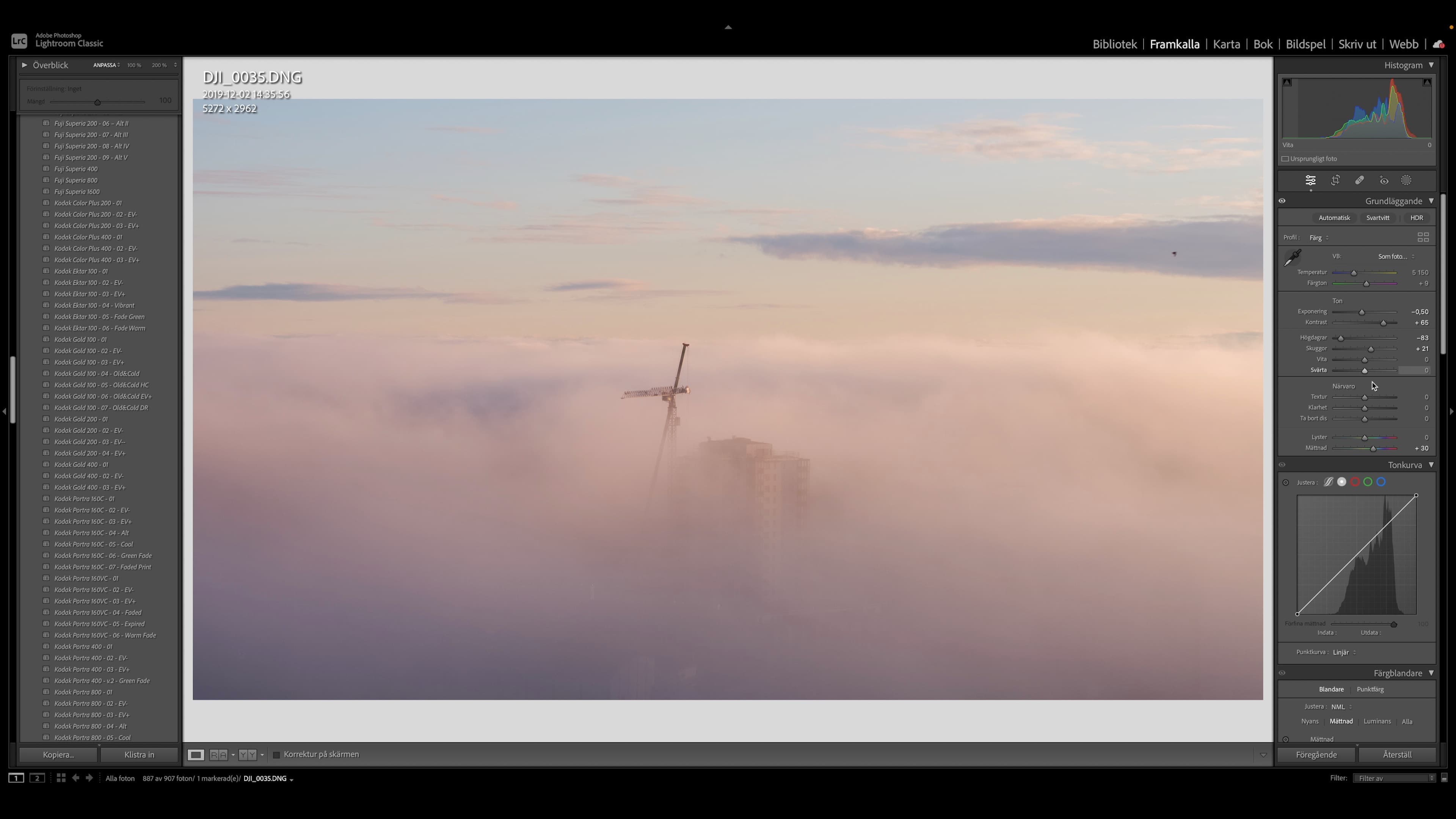Check the Ursprungligt foto option
Image resolution: width=1456 pixels, height=819 pixels.
[1286, 159]
